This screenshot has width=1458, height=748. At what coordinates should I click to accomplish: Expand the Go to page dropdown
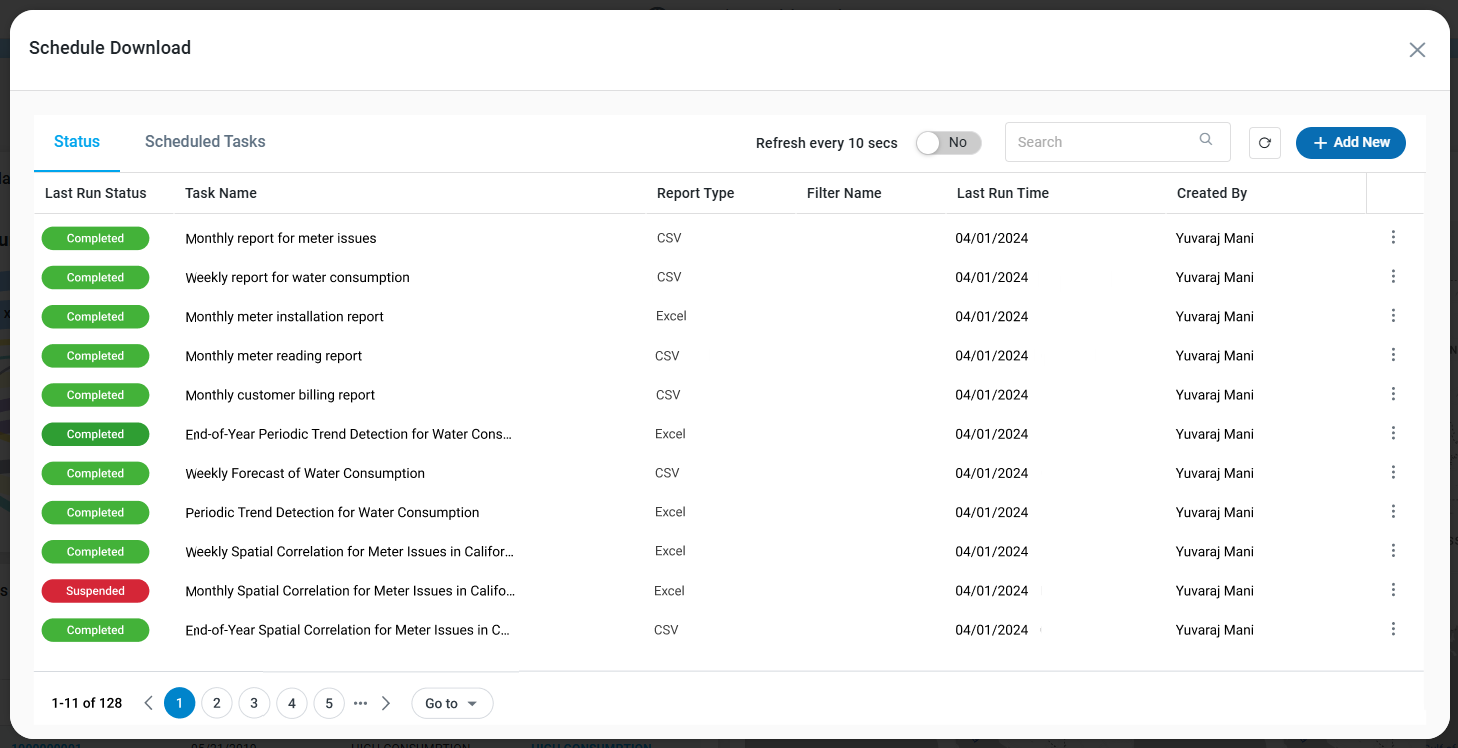tap(452, 703)
